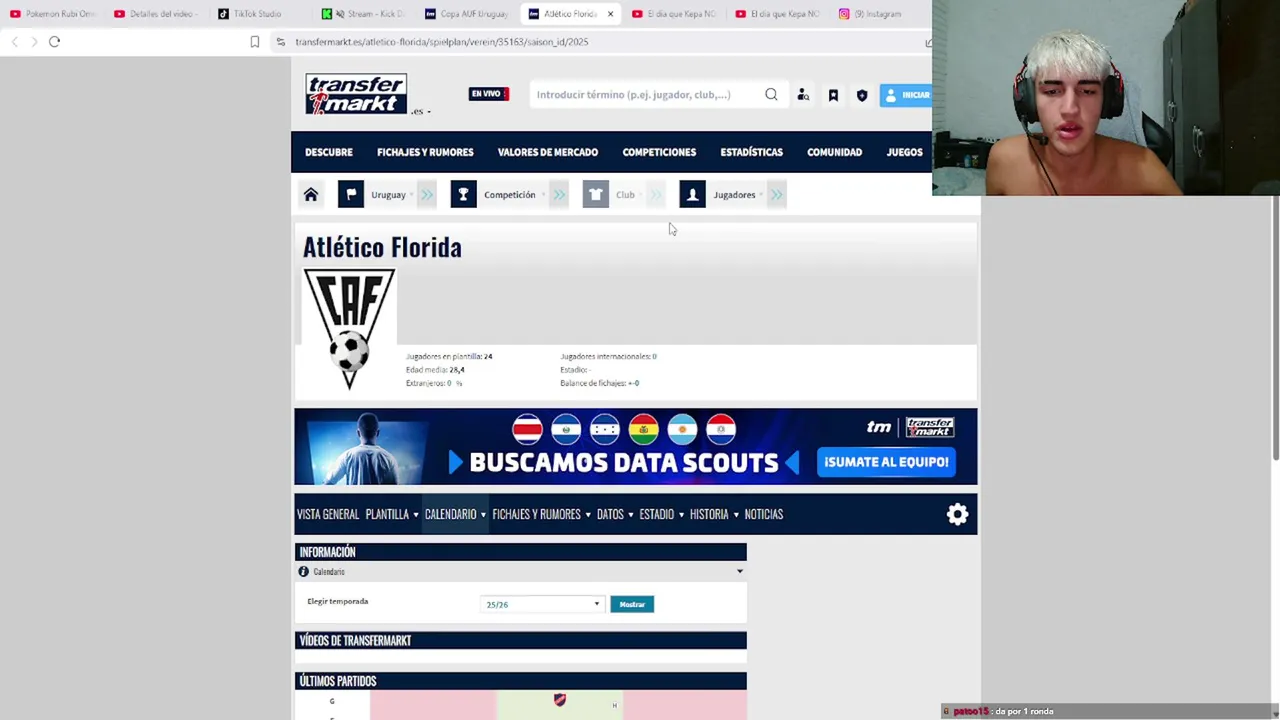The image size is (1280, 720).
Task: Click the site settings icon beside the URL
Action: click(281, 42)
